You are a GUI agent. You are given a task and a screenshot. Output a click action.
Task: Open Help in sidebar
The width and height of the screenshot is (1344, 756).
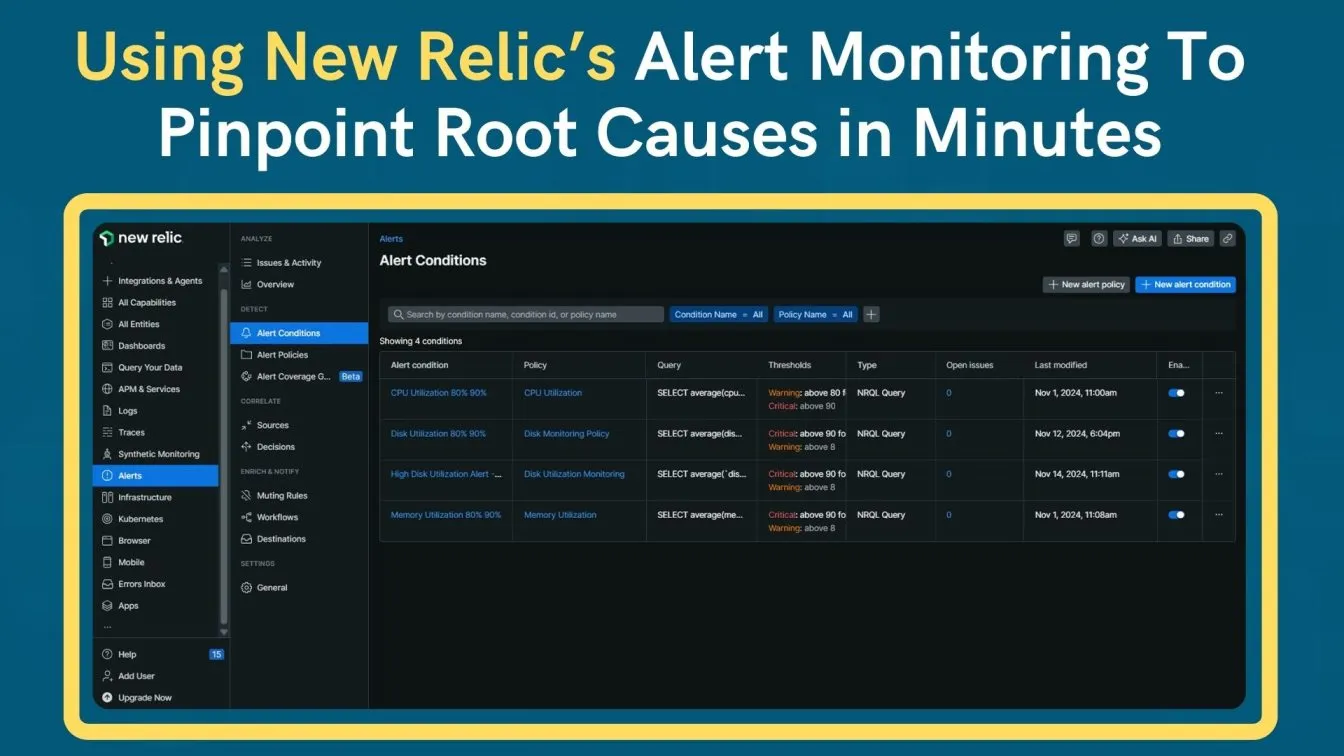coord(120,654)
